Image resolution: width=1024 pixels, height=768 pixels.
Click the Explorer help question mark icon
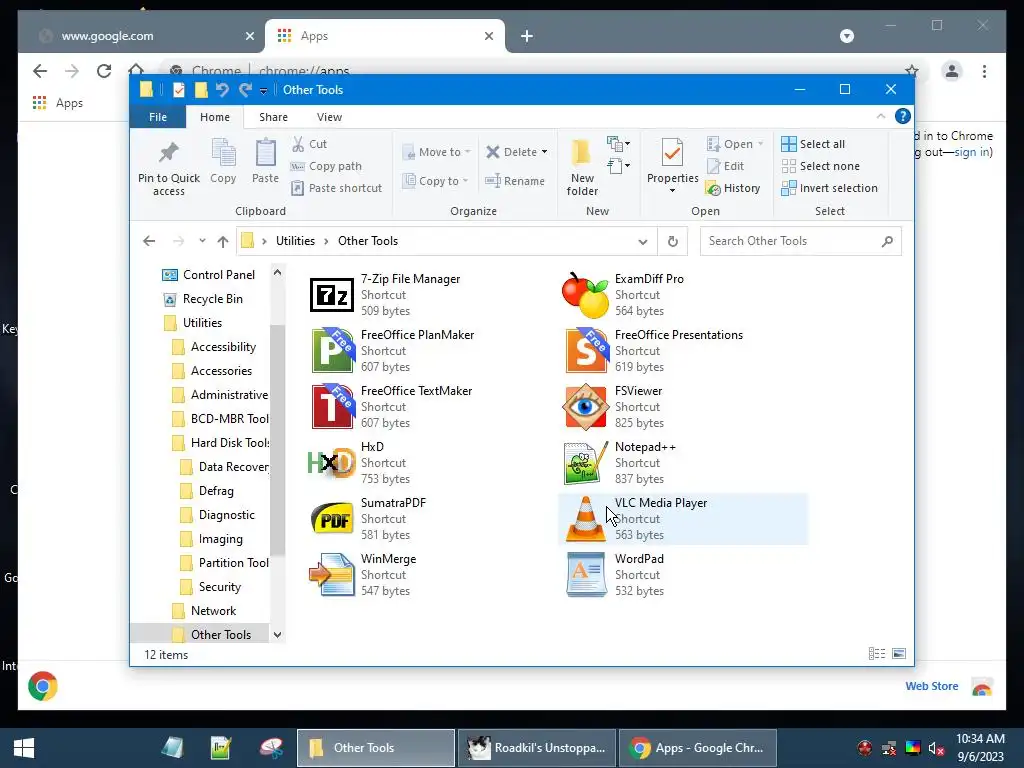tap(903, 116)
